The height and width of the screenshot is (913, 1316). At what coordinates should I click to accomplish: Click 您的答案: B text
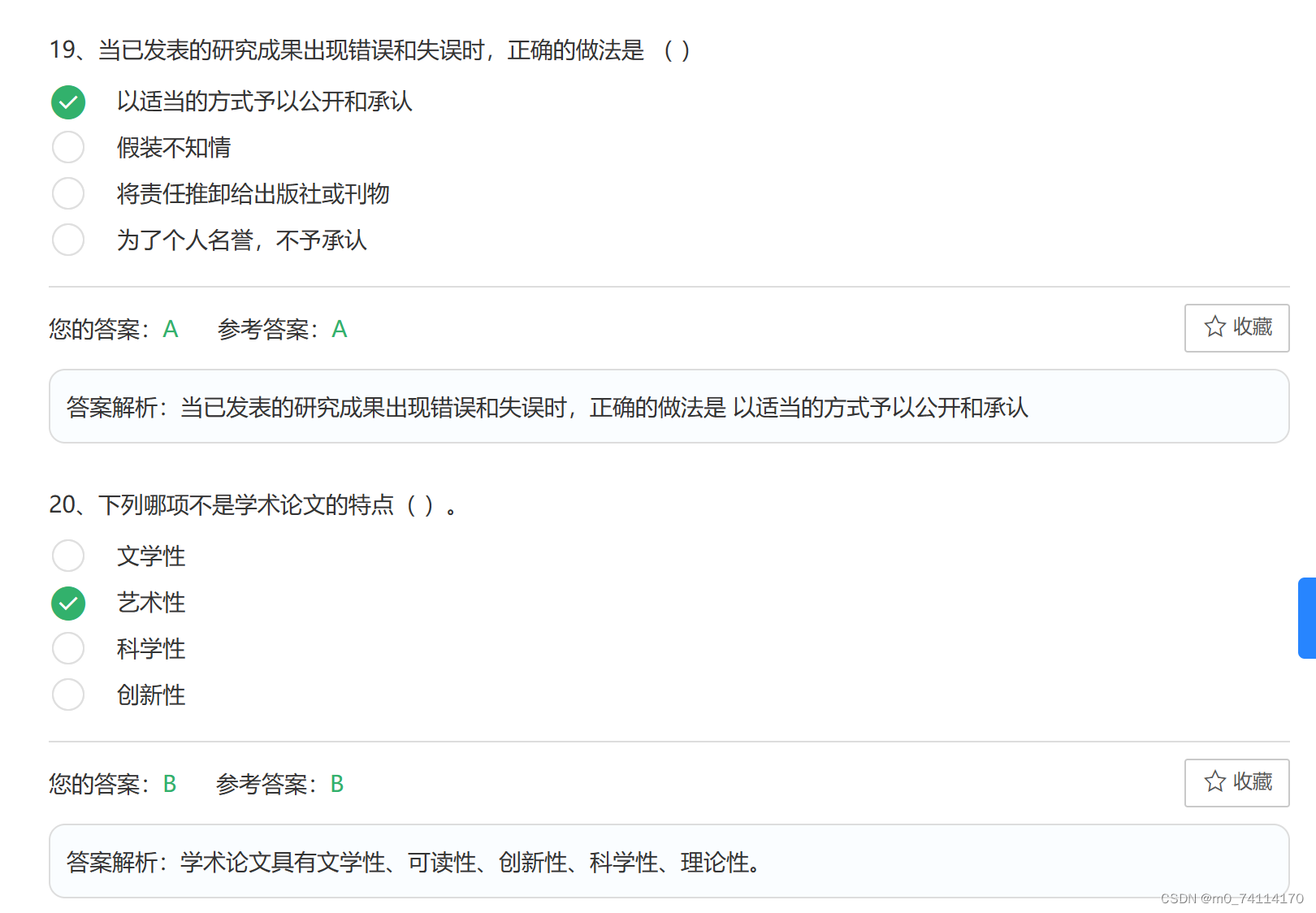tap(113, 784)
